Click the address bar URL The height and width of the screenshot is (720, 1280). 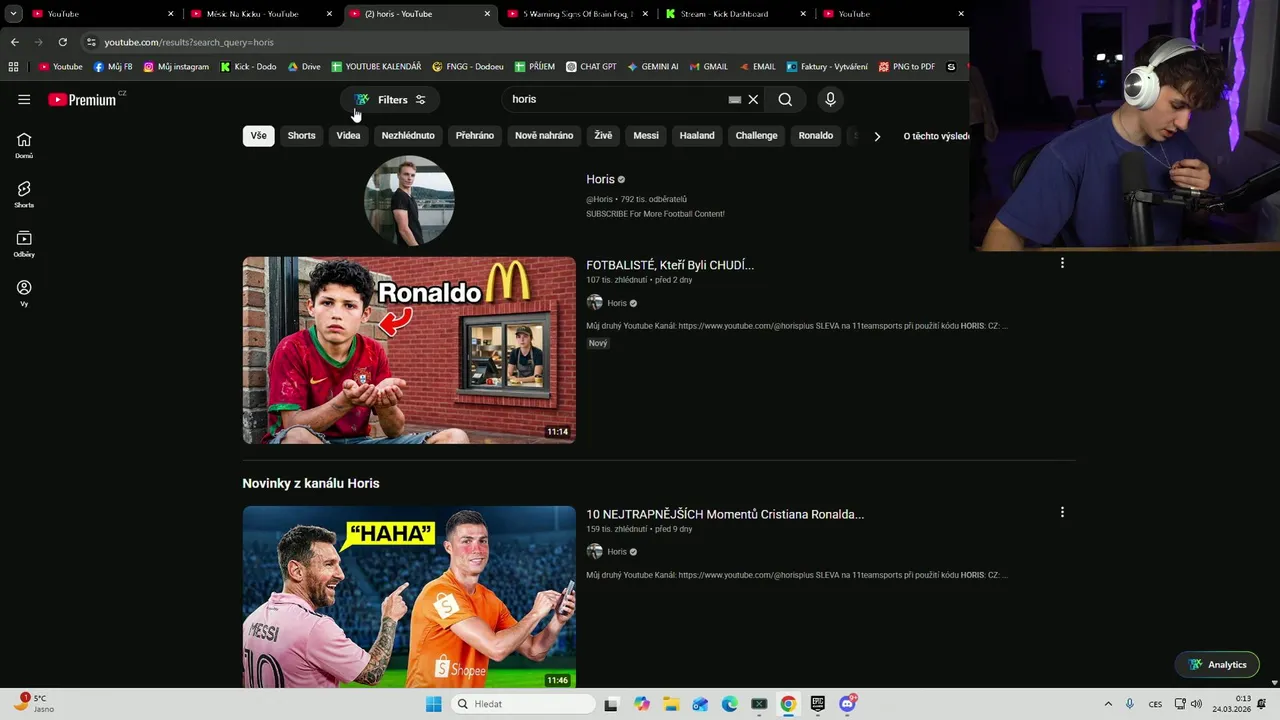click(x=189, y=42)
